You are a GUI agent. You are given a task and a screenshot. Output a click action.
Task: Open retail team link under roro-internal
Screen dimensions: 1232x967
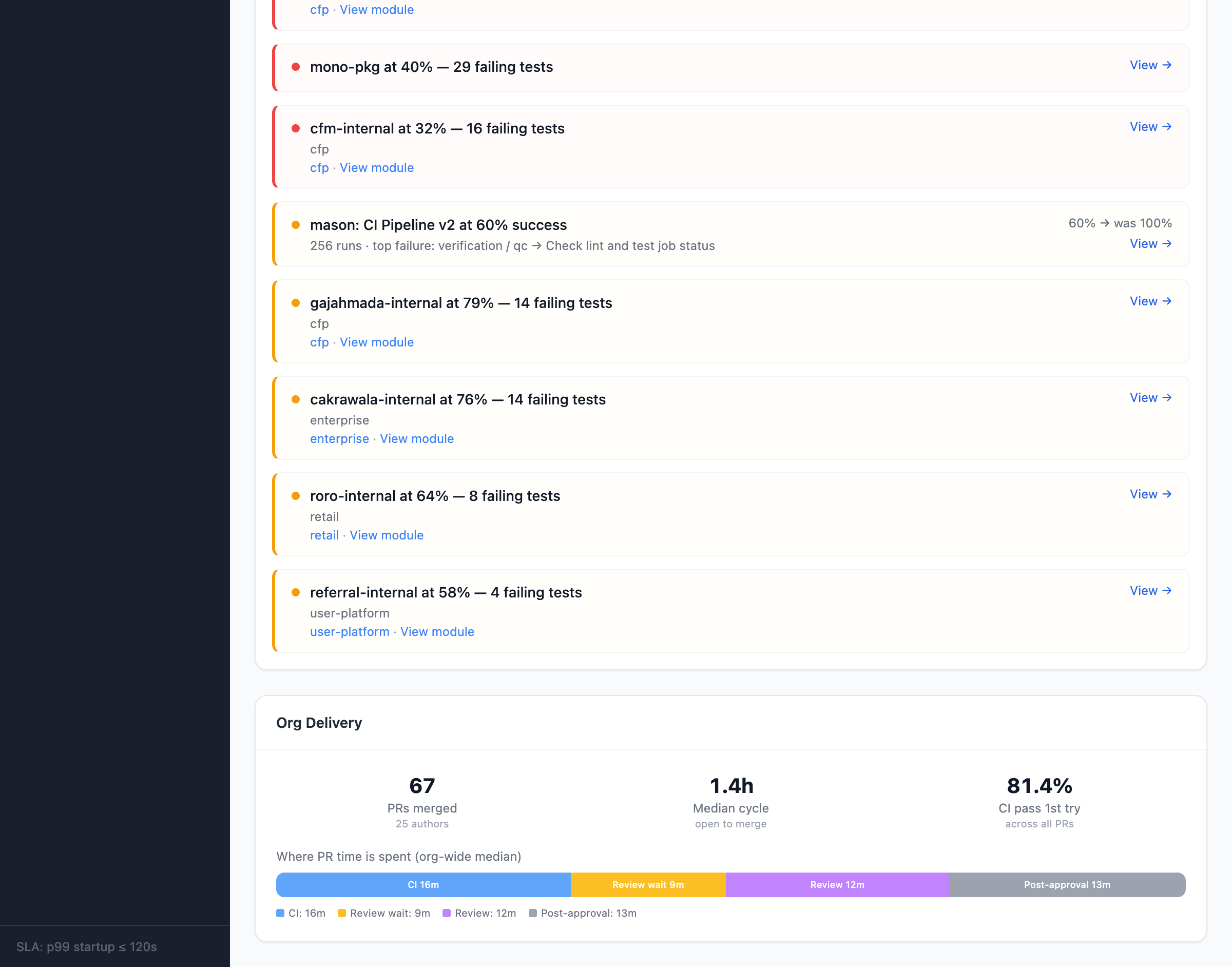[x=324, y=535]
